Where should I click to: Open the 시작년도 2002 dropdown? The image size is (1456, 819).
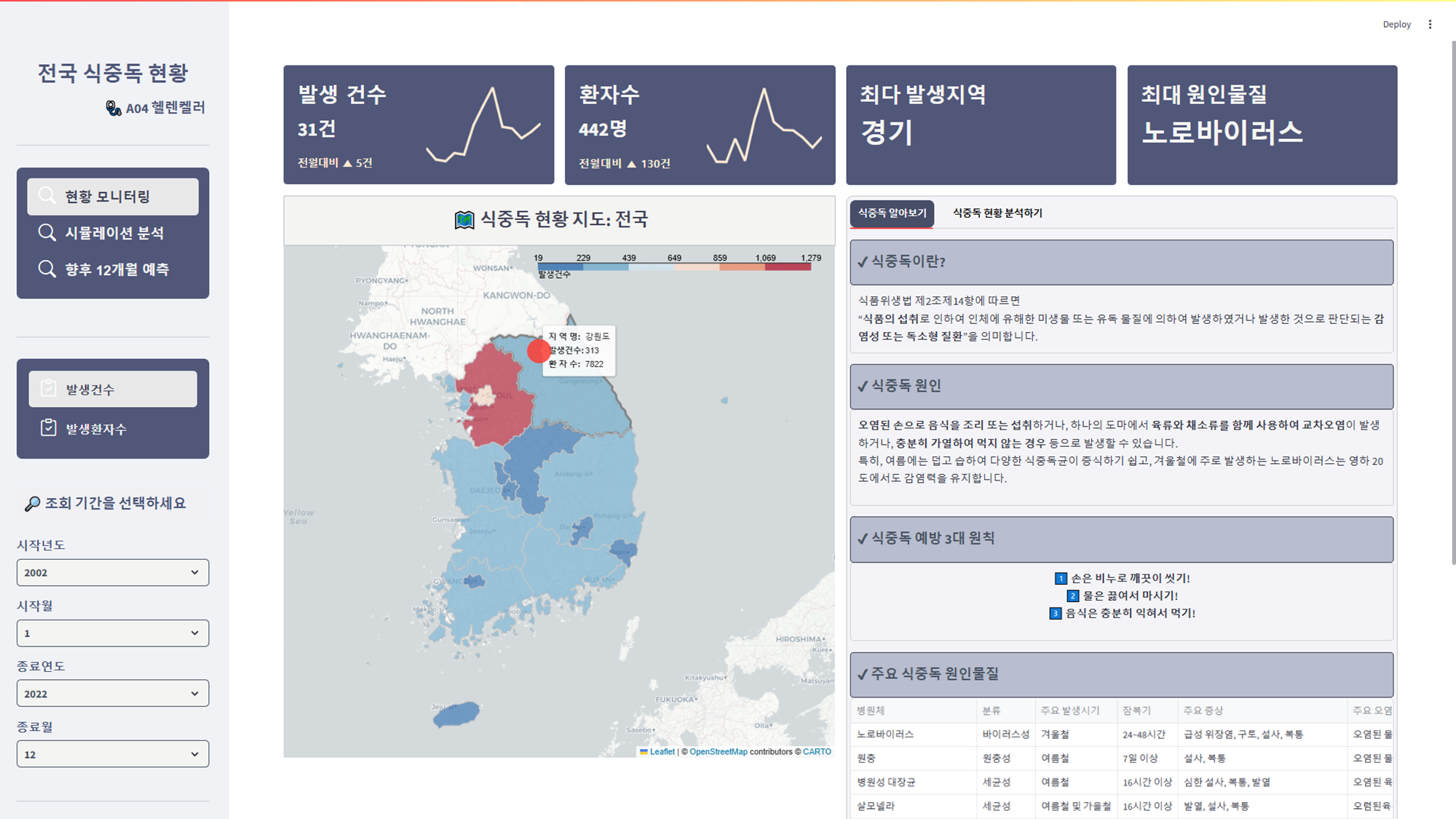click(113, 572)
